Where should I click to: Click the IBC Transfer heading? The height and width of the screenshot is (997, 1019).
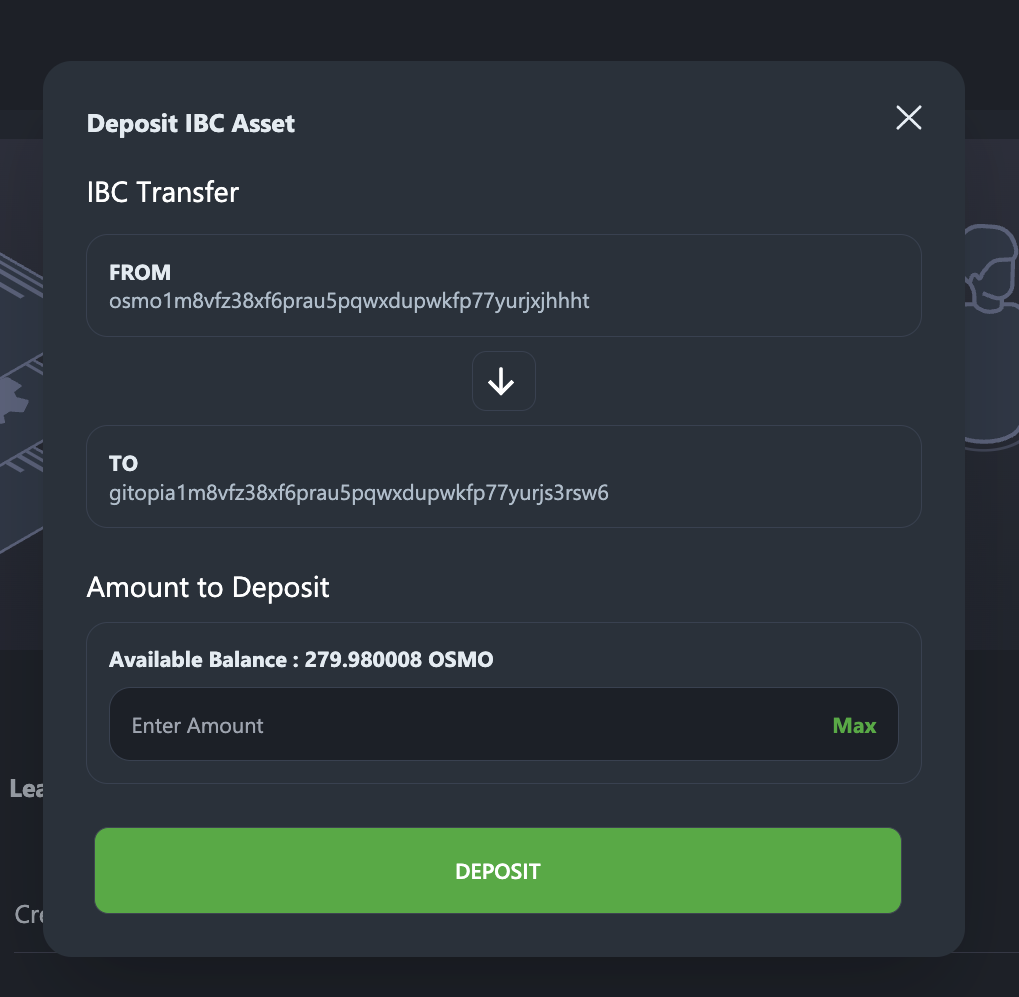tap(163, 192)
